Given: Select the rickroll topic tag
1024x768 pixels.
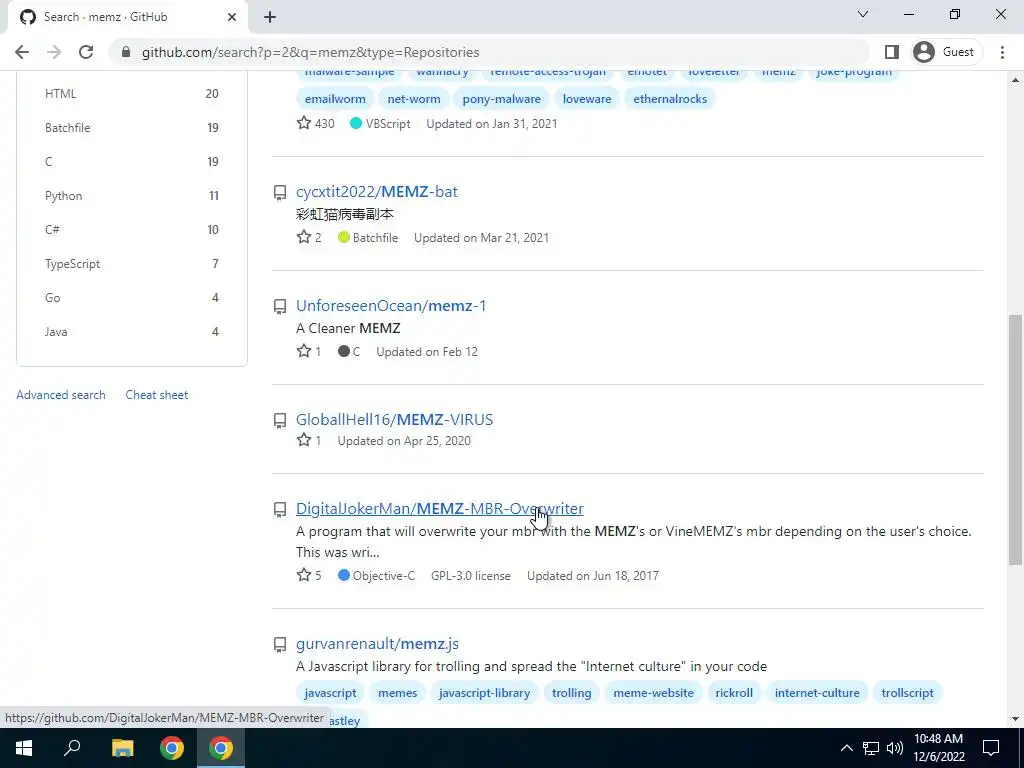Looking at the screenshot, I should click(x=734, y=693).
